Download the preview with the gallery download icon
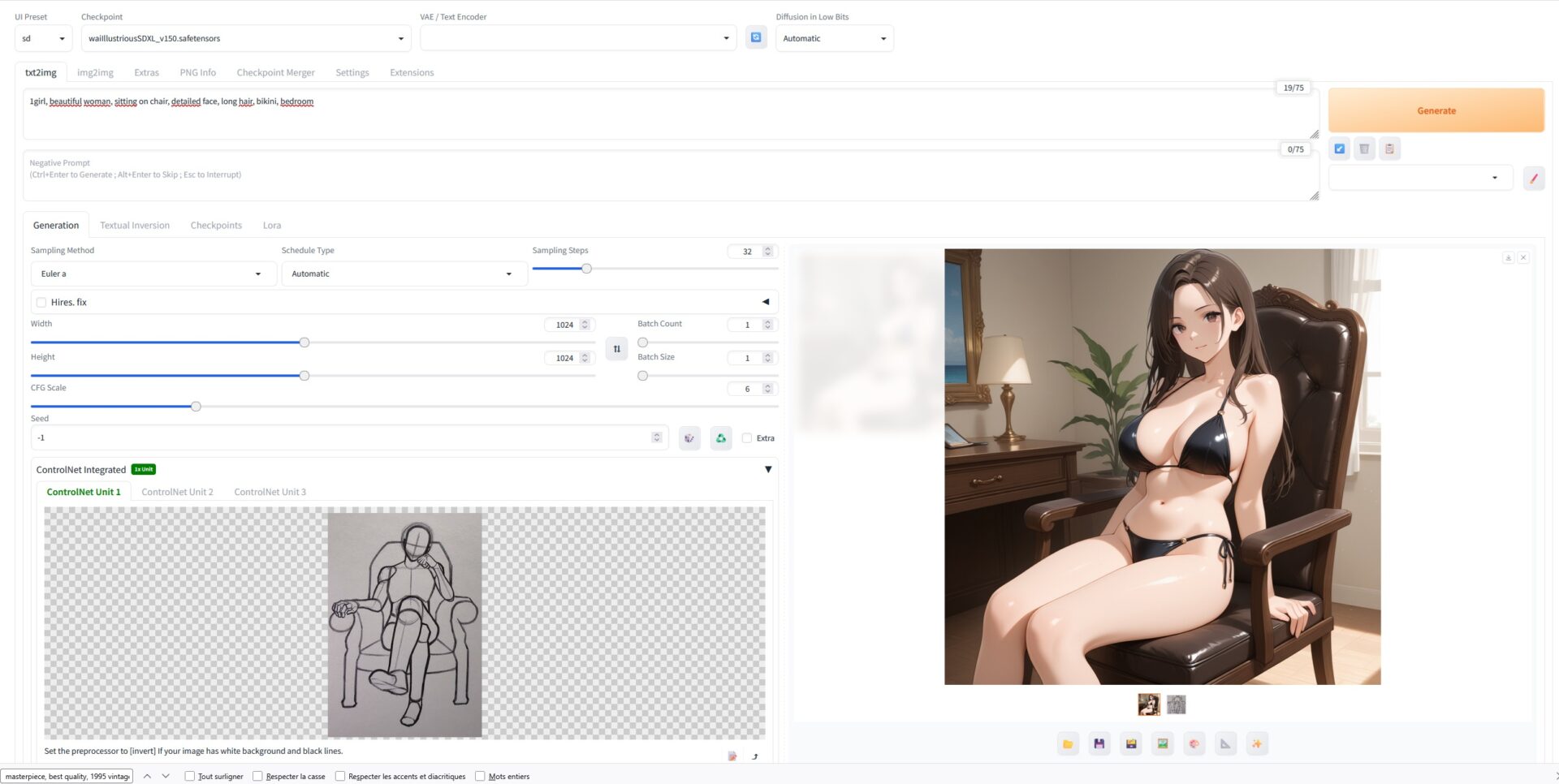The image size is (1559, 784). (x=1508, y=257)
